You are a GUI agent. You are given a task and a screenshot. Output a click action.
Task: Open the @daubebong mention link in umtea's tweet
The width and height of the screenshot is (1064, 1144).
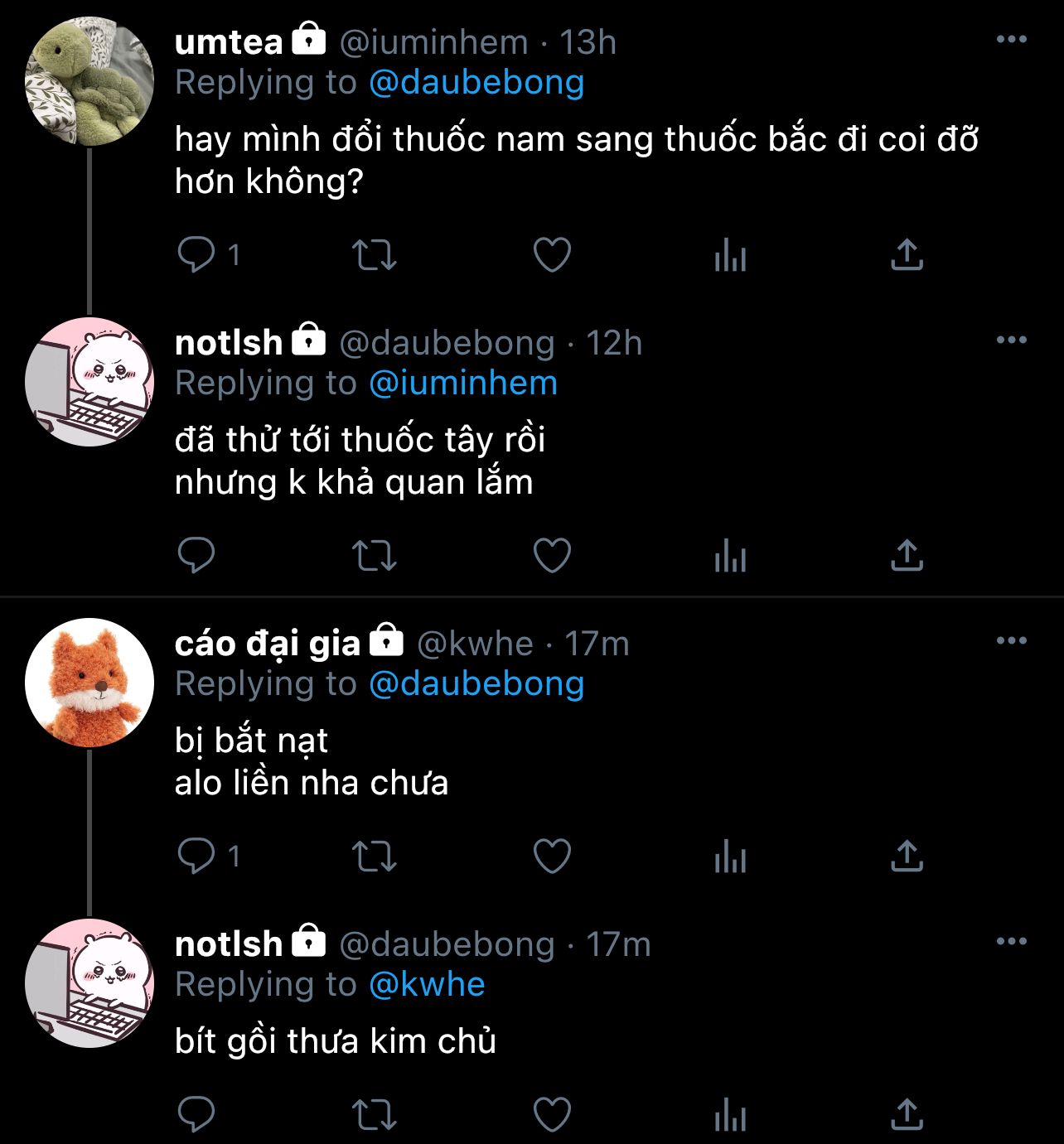pyautogui.click(x=476, y=82)
